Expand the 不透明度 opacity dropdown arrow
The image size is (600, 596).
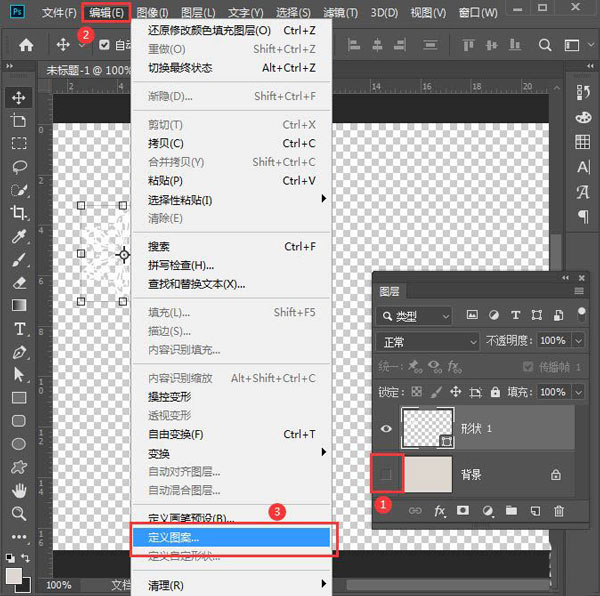(579, 340)
